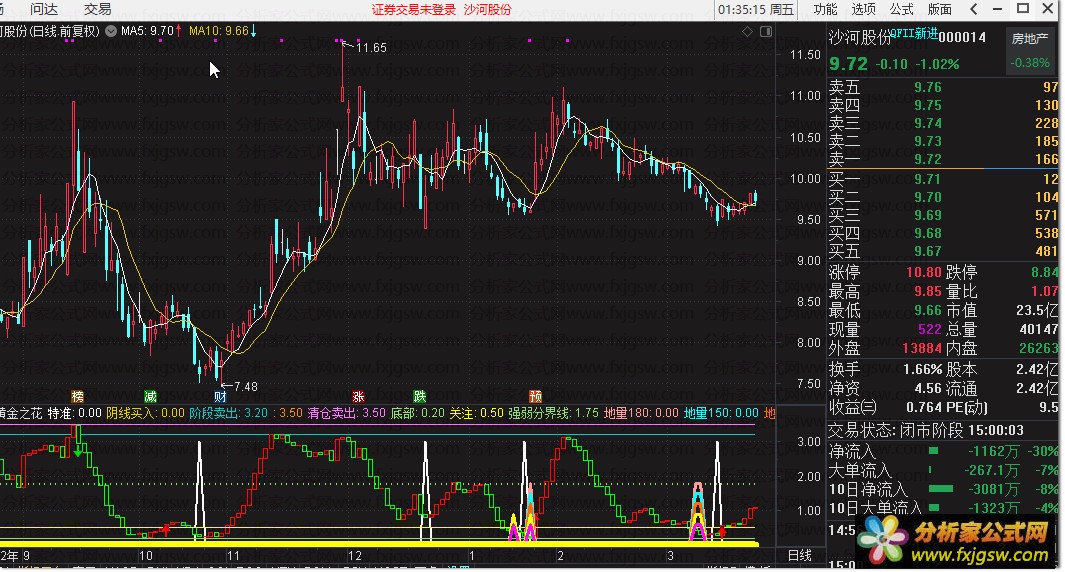Click the 强弱分界线 1.75 indicator label
Viewport: 1065px width, 572px height.
(x=554, y=413)
